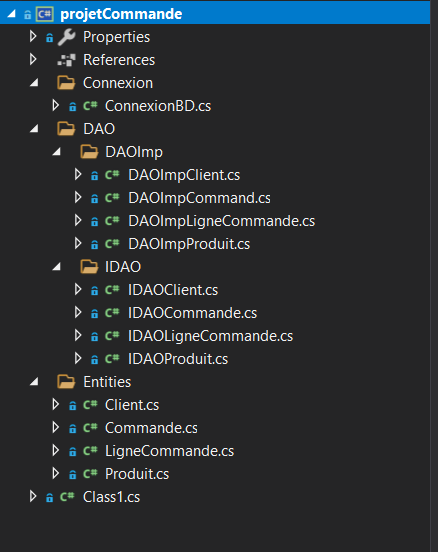Select the Class1.cs file name
The height and width of the screenshot is (552, 438).
coord(112,497)
